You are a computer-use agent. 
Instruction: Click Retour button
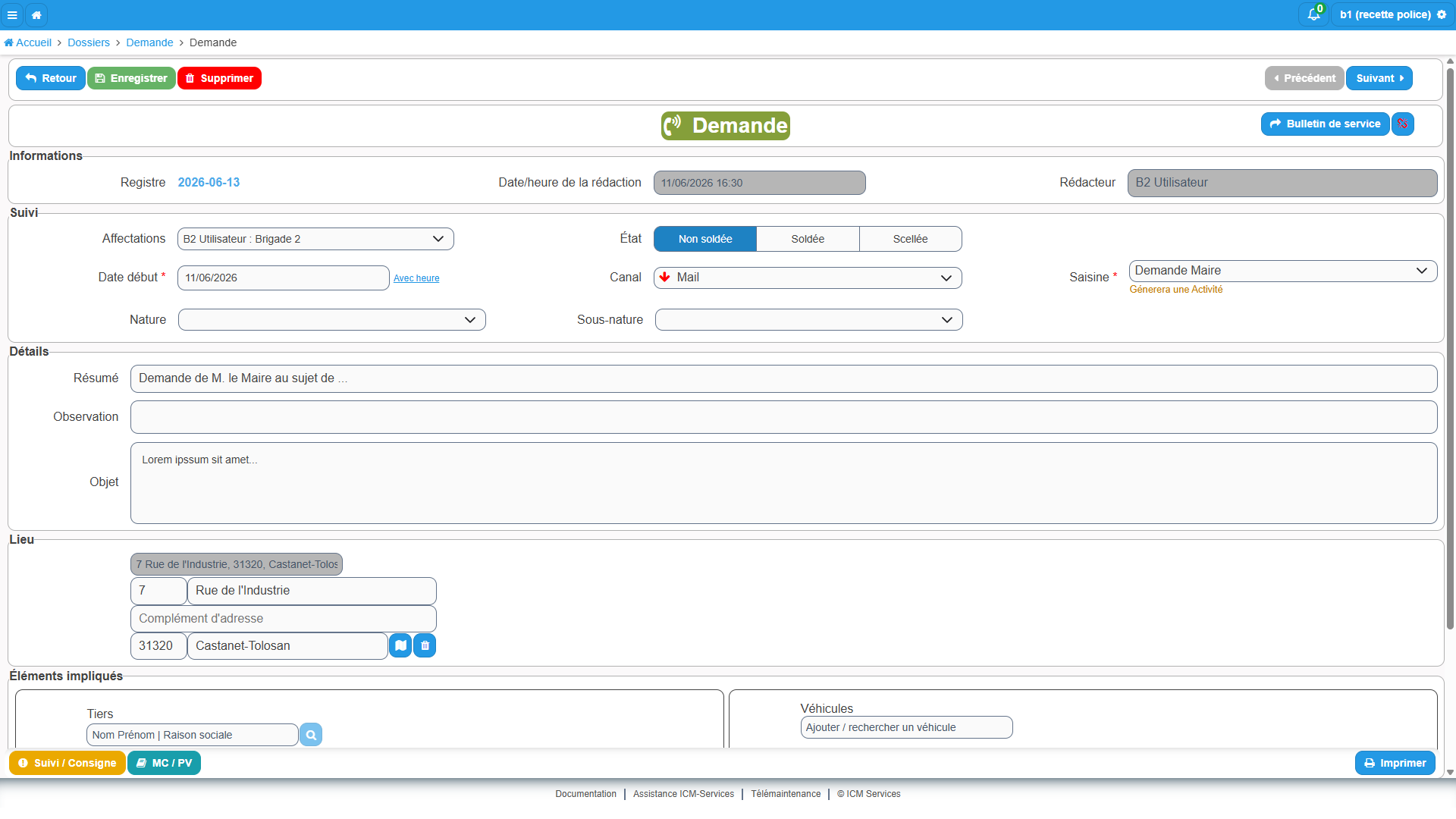pos(51,78)
